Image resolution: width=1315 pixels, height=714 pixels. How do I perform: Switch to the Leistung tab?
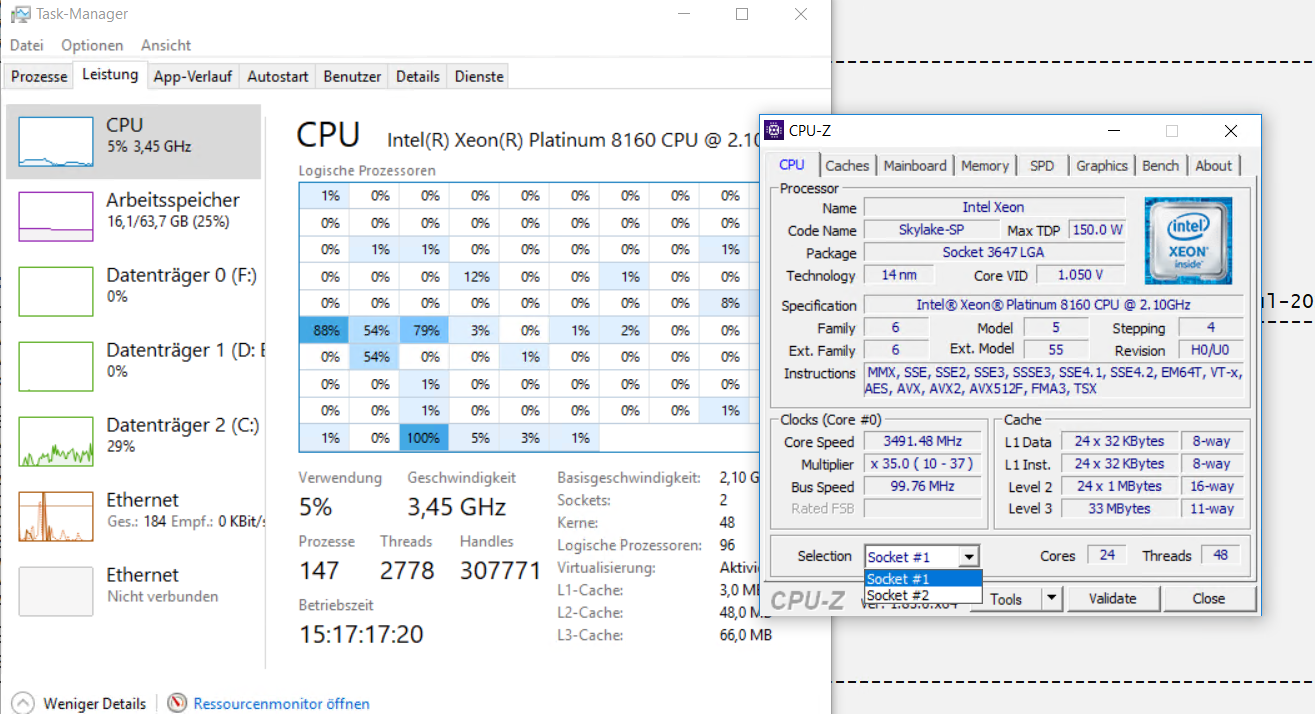pos(110,75)
